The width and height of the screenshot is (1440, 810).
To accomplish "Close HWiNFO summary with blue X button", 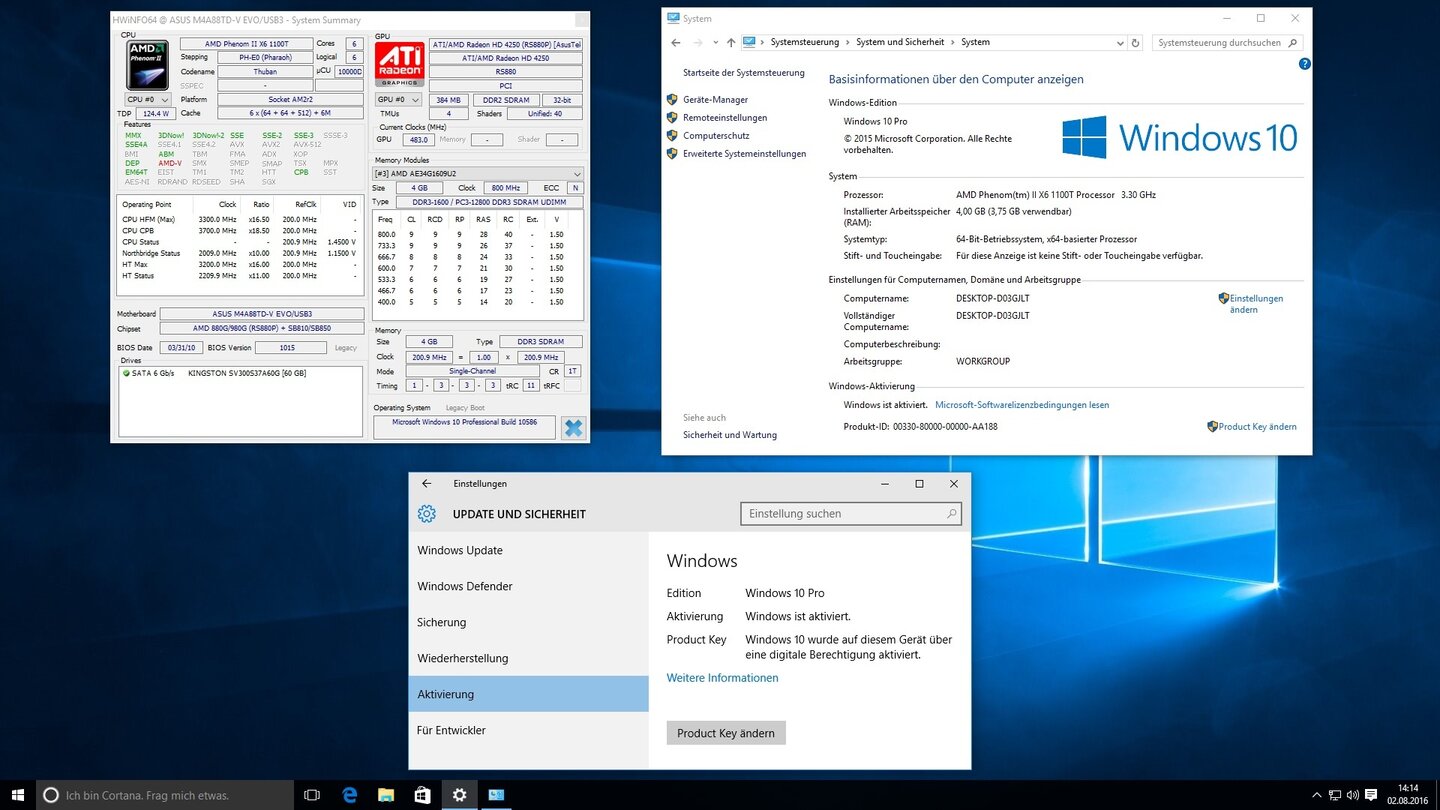I will pyautogui.click(x=573, y=428).
